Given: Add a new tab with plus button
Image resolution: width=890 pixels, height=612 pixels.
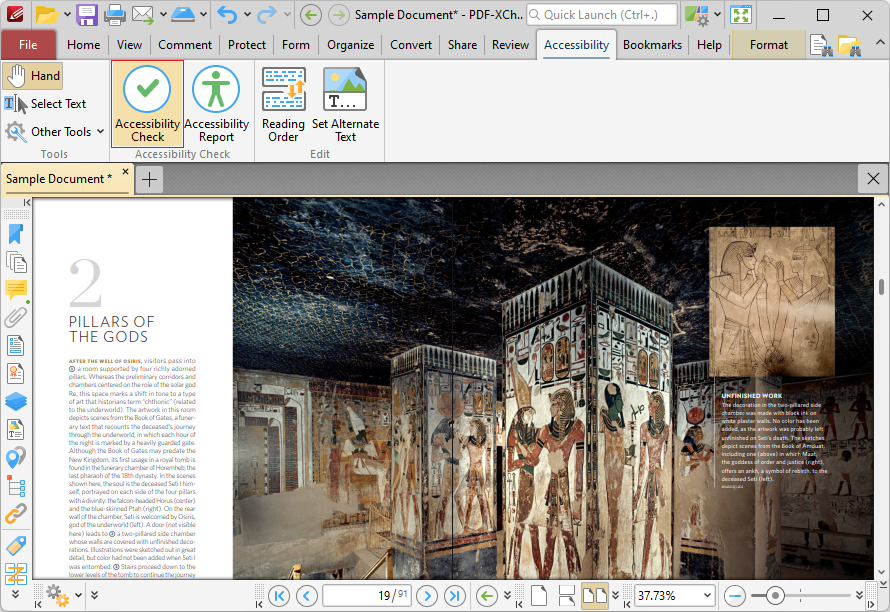Looking at the screenshot, I should (149, 180).
